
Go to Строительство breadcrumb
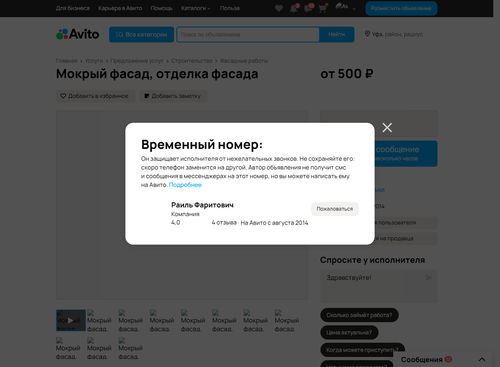[192, 61]
